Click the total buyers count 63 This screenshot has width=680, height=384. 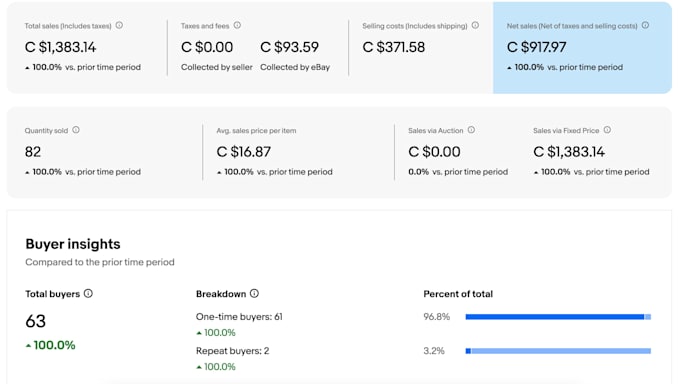pyautogui.click(x=36, y=322)
